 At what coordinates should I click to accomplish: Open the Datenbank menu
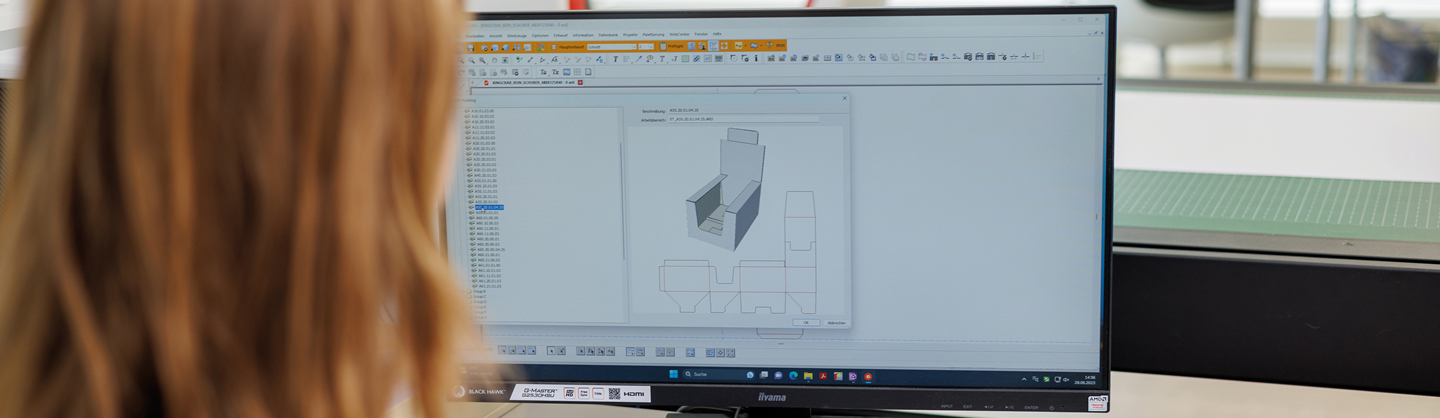pos(608,35)
